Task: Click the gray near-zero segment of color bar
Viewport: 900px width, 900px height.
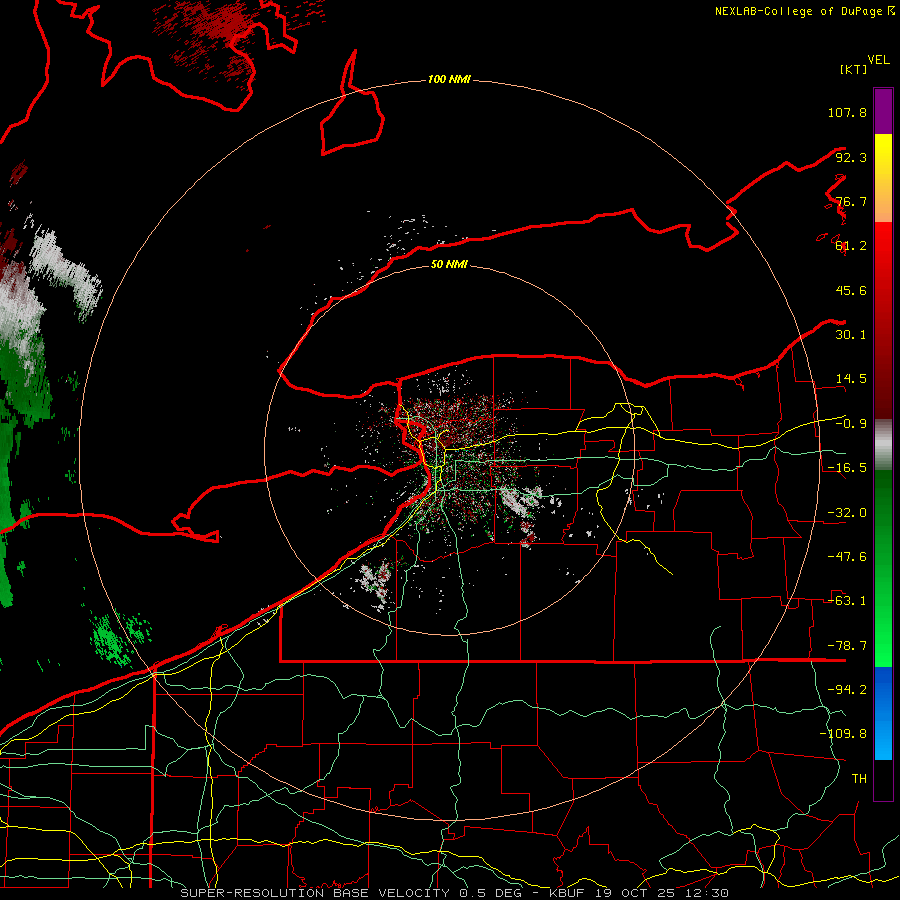Action: click(x=883, y=445)
